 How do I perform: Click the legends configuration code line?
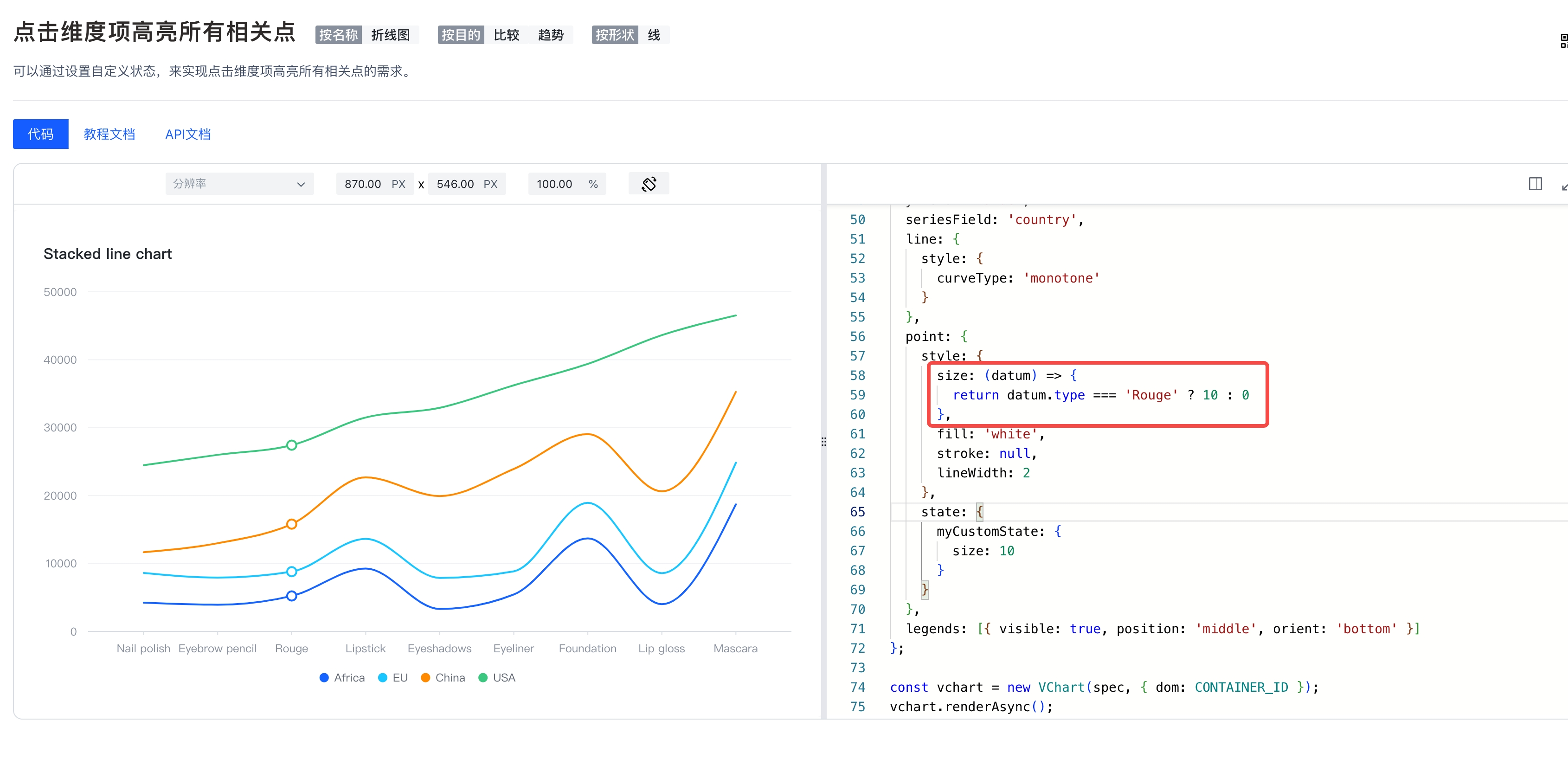[1163, 629]
